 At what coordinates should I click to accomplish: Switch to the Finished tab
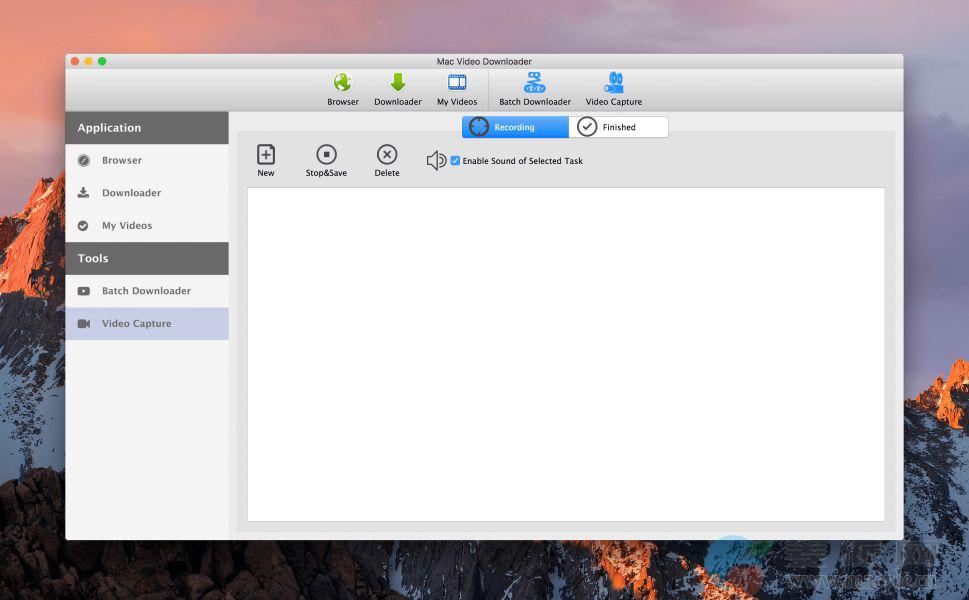618,127
